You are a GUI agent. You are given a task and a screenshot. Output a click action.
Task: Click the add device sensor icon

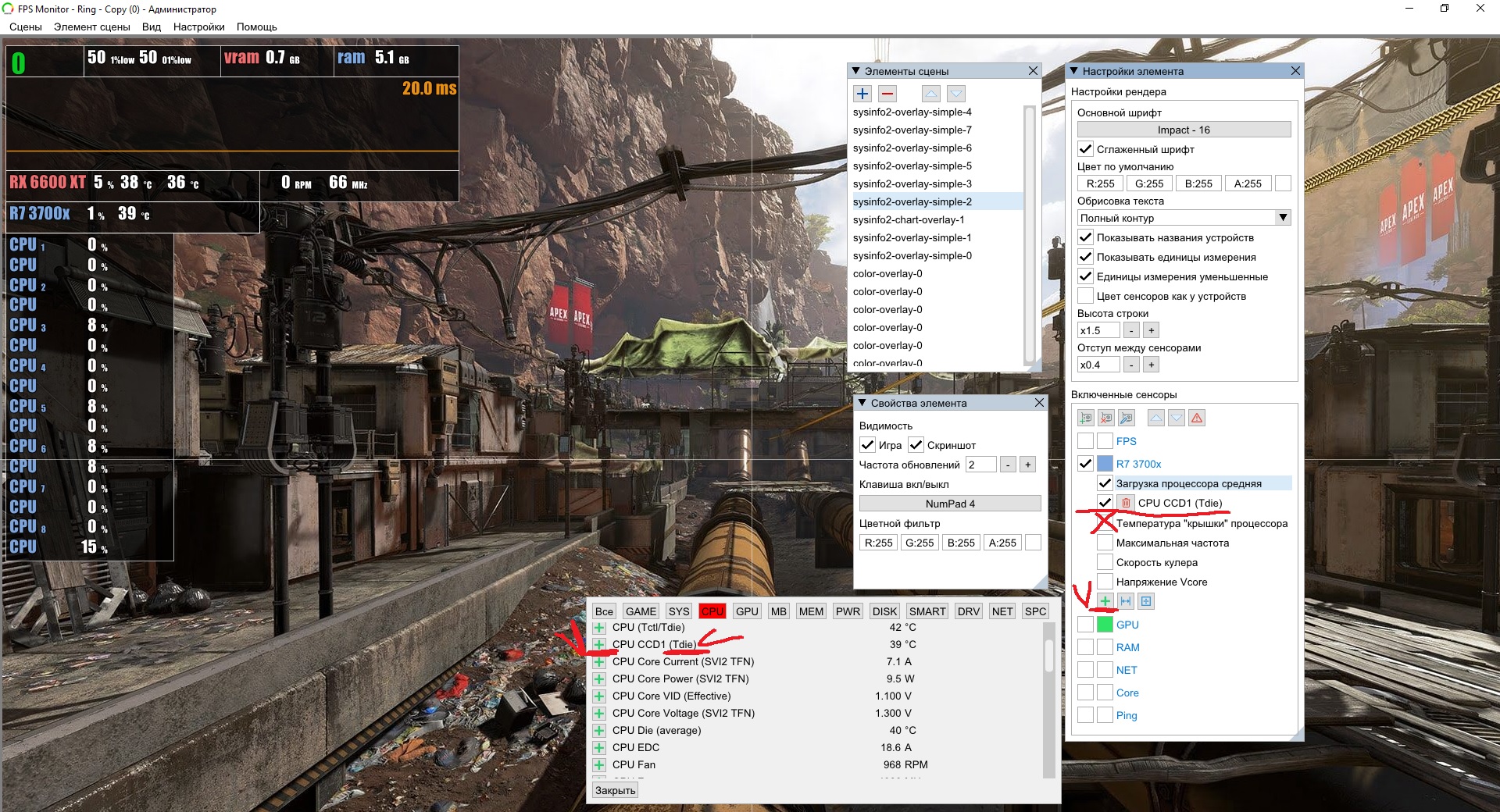pos(1085,418)
